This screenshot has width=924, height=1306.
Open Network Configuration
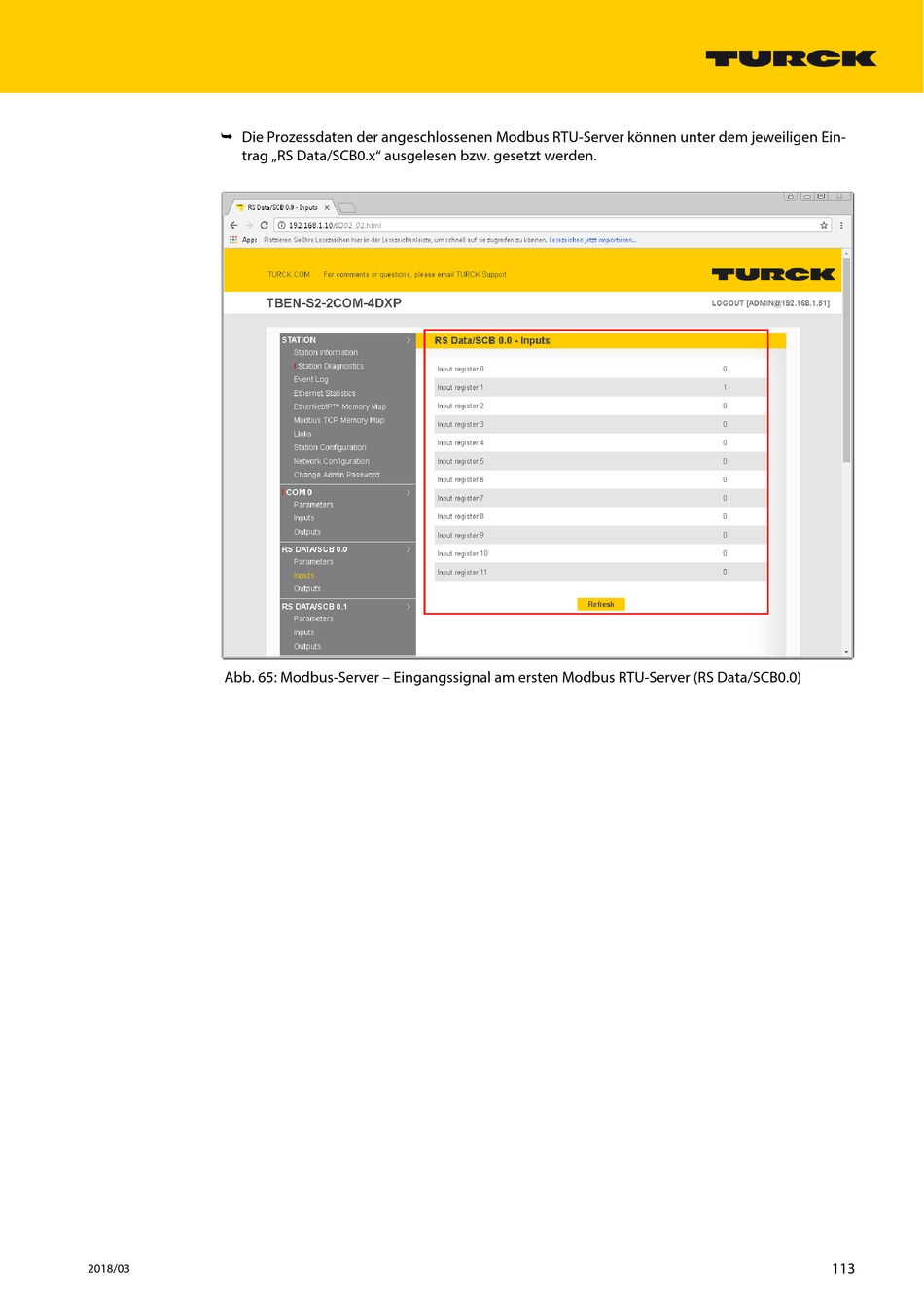pos(332,462)
